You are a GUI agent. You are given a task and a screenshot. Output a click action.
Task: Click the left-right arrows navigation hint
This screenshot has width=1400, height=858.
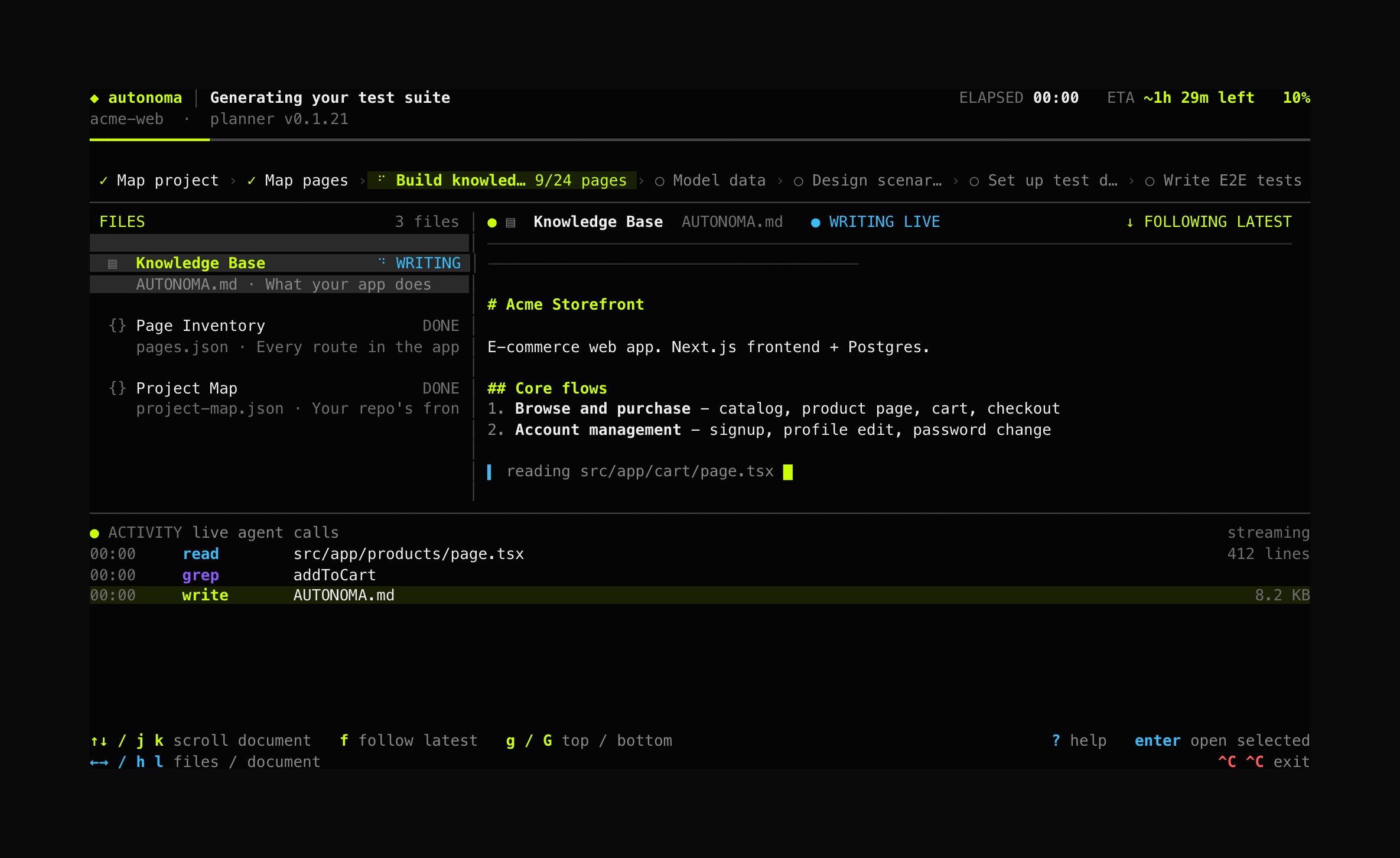click(x=99, y=762)
